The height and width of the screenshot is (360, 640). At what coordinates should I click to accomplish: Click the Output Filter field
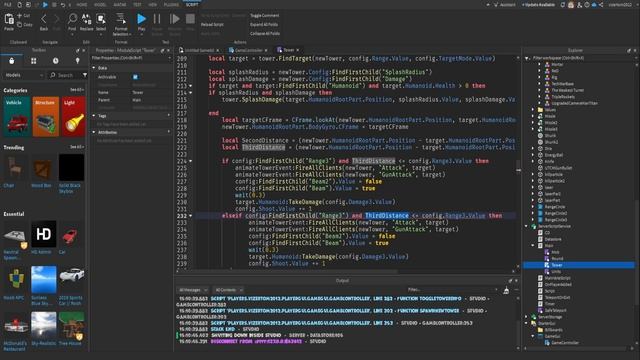(x=451, y=290)
